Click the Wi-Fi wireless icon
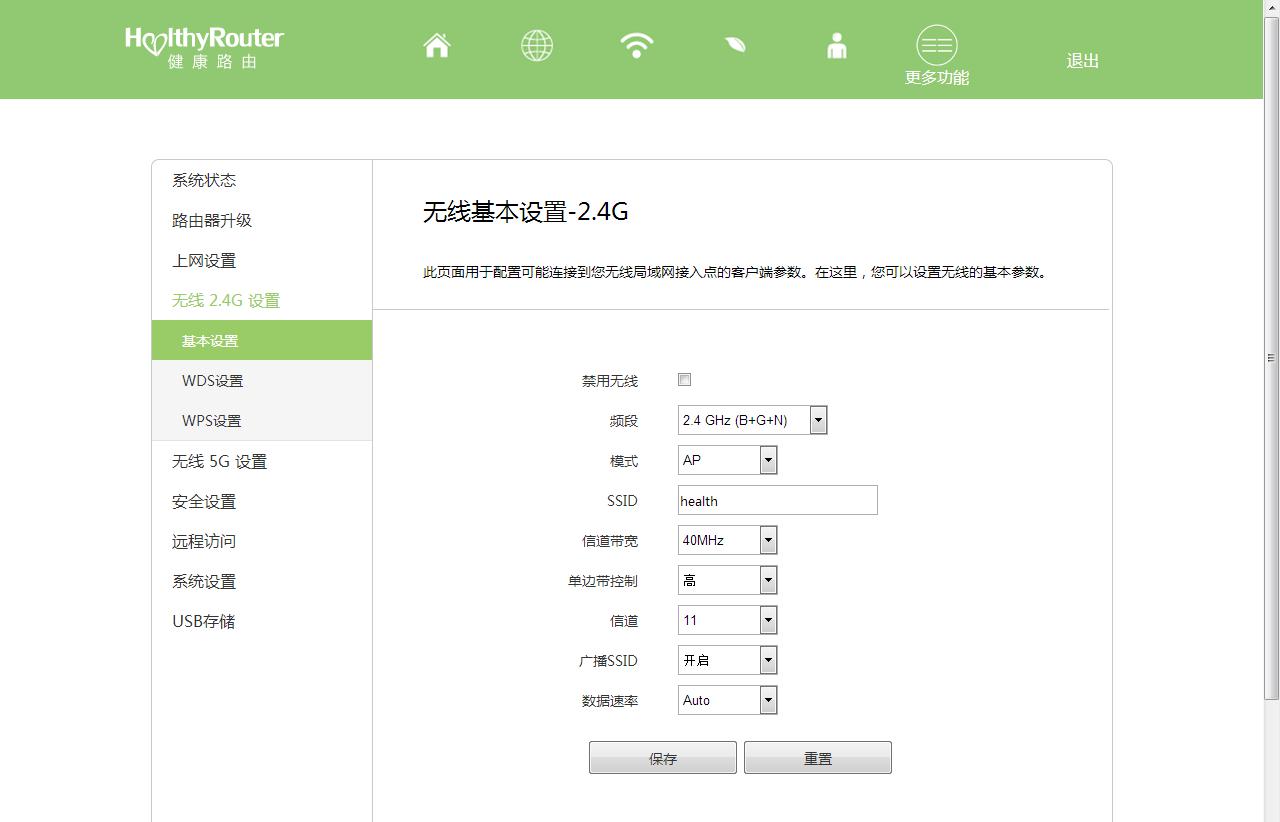The height and width of the screenshot is (822, 1280). point(637,46)
